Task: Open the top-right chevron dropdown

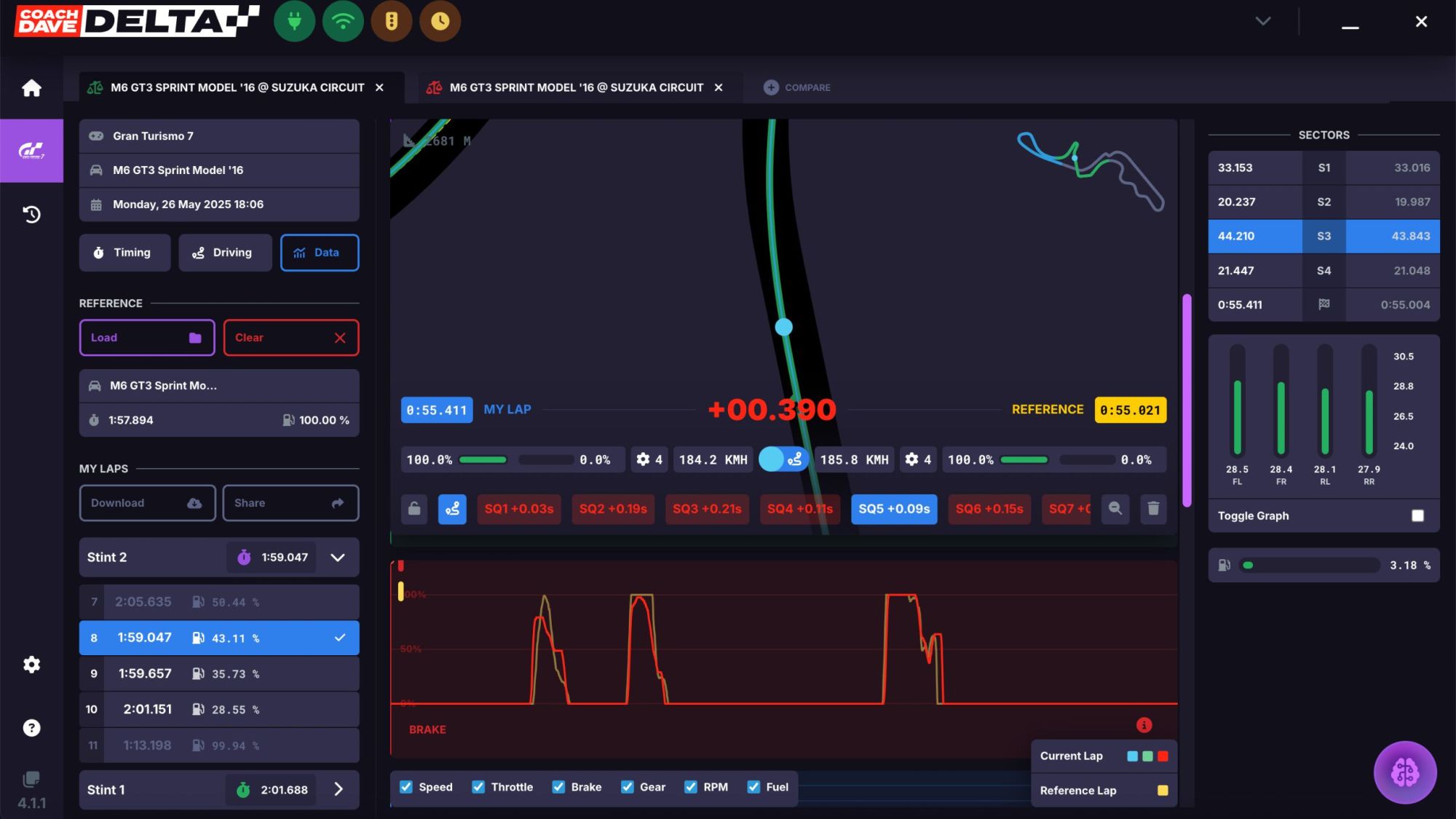Action: pyautogui.click(x=1263, y=22)
